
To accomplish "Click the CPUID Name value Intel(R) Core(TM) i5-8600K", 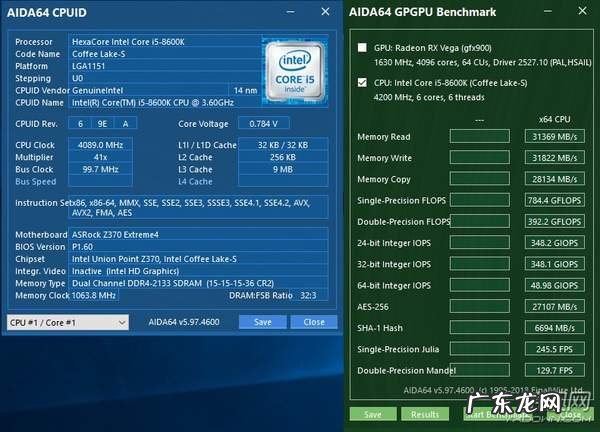I will (x=165, y=103).
